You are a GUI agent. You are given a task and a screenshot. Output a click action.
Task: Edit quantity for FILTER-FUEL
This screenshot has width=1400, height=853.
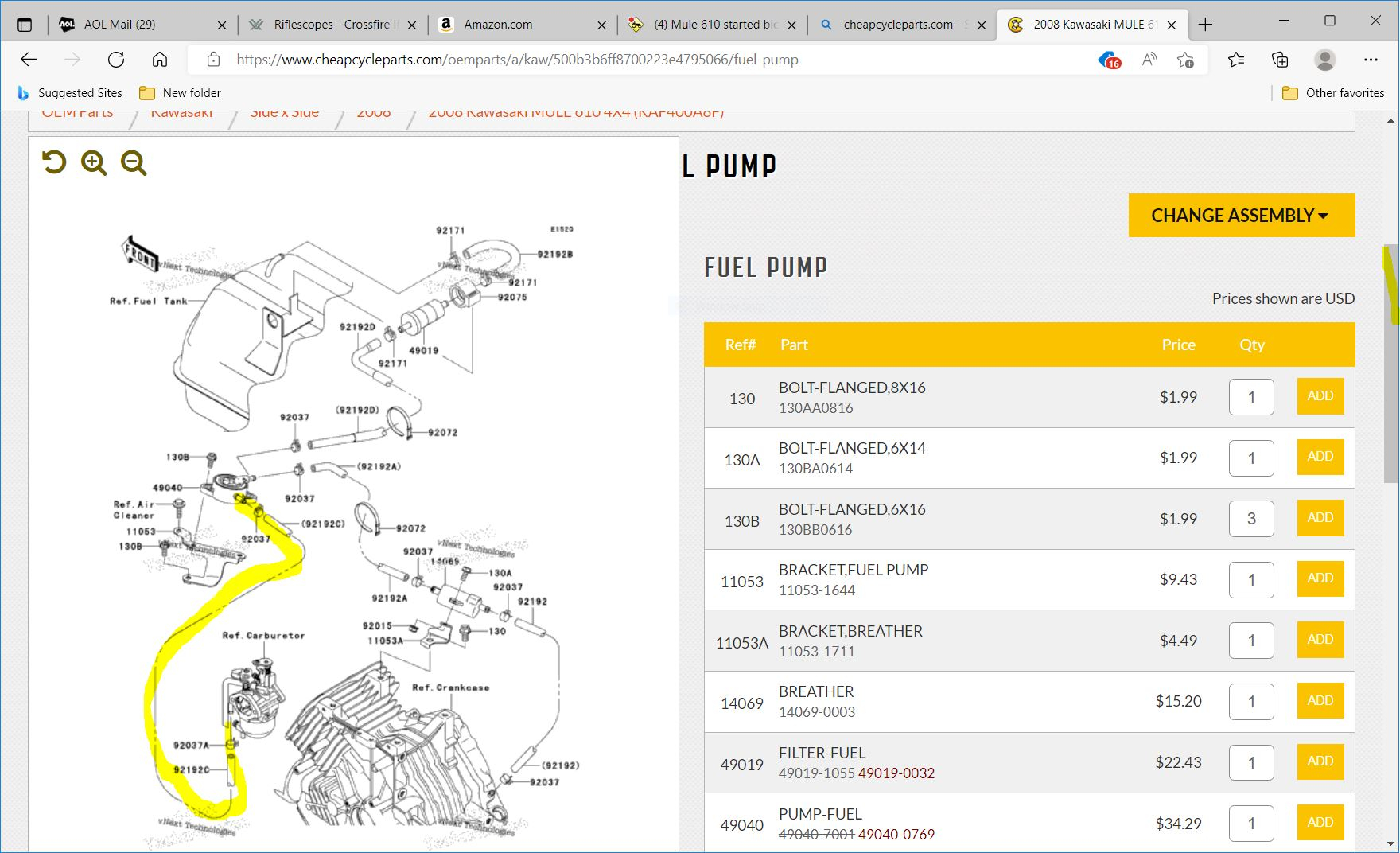pyautogui.click(x=1251, y=762)
